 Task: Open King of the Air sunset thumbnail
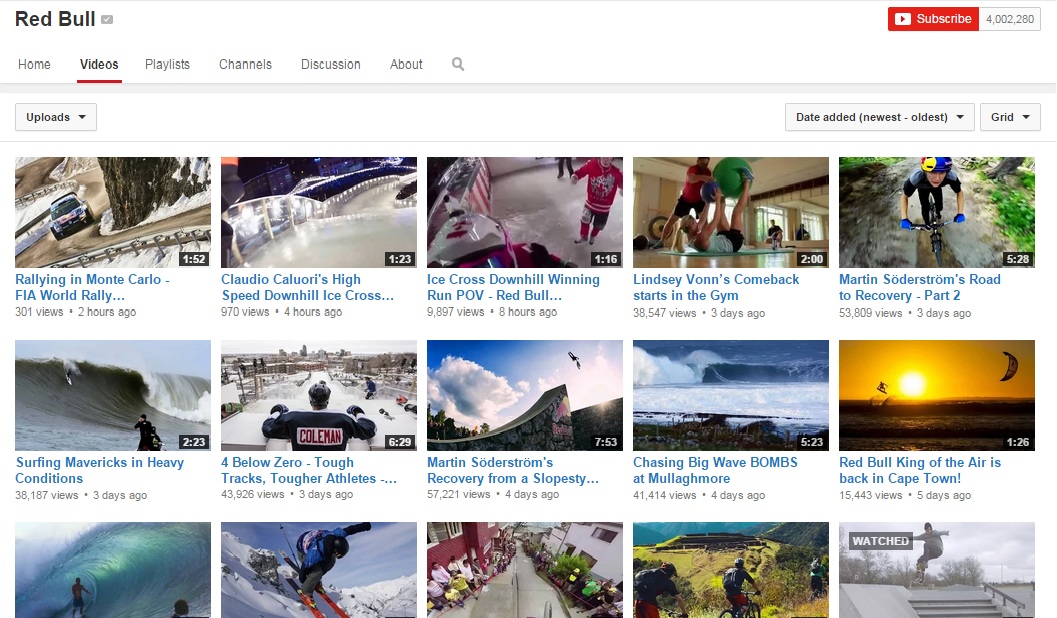(937, 395)
